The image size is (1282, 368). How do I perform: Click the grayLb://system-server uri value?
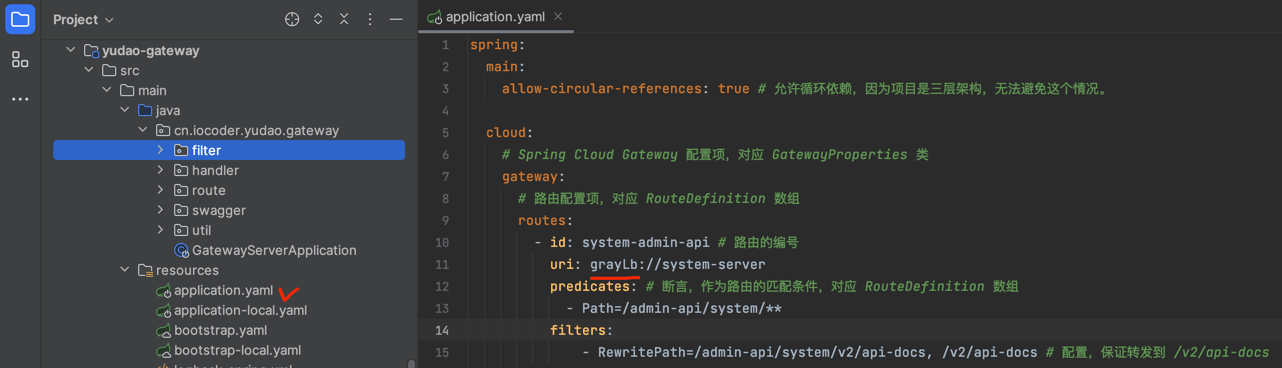tap(677, 264)
